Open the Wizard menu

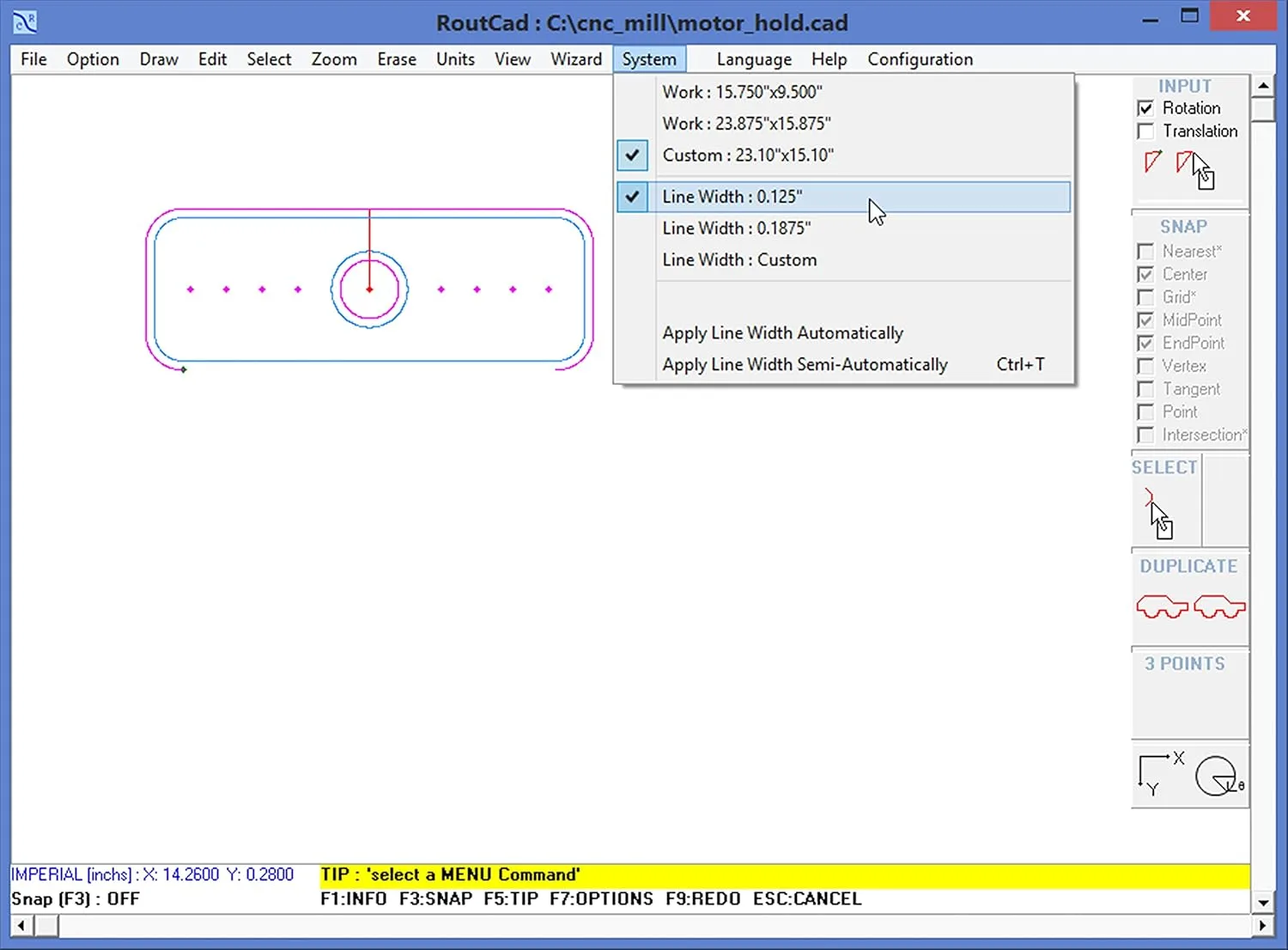click(x=575, y=58)
